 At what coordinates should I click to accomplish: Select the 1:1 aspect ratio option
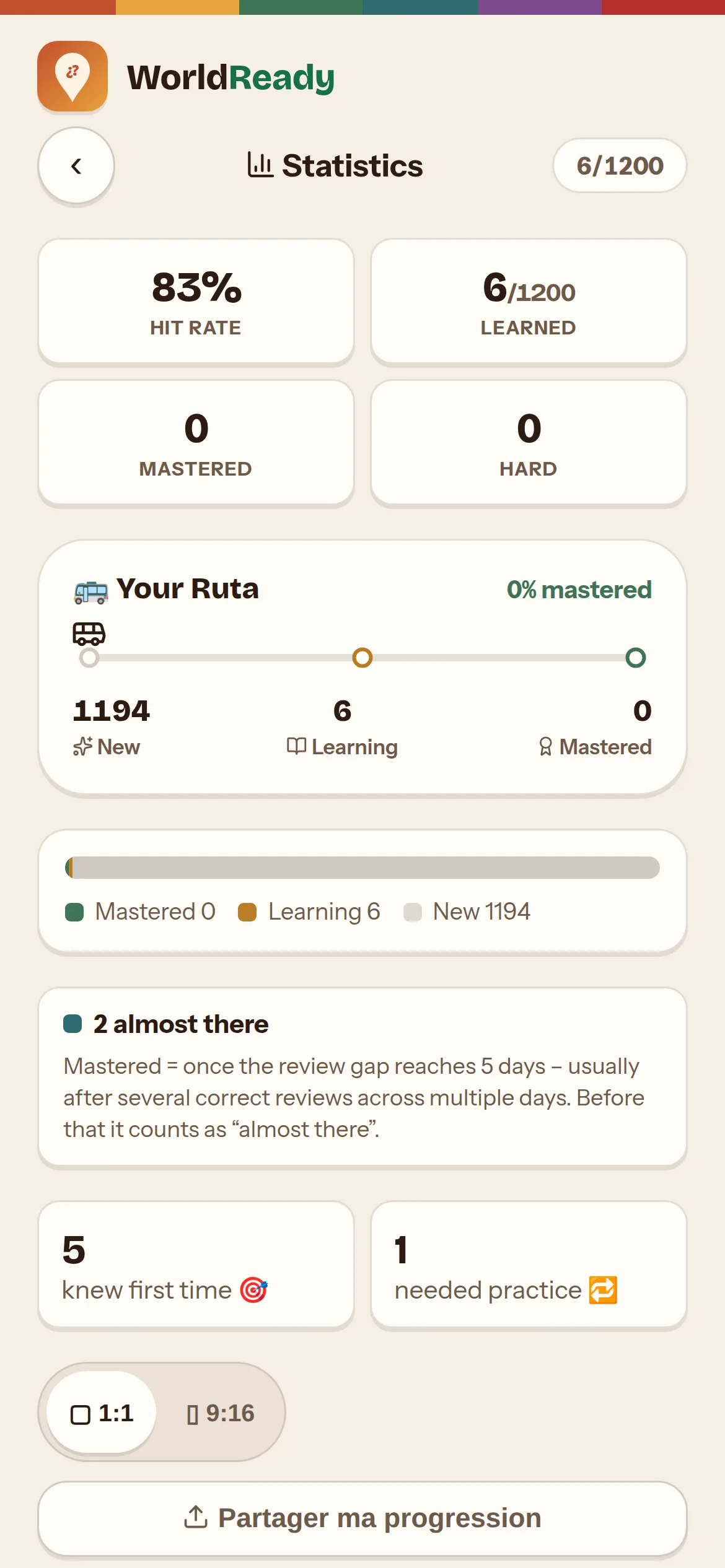(102, 1413)
